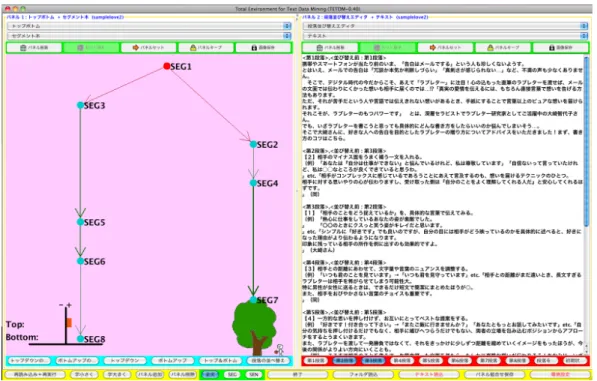Image resolution: width=597 pixels, height=381 pixels.
Task: Select the SEG2 node in tree
Action: tap(253, 144)
